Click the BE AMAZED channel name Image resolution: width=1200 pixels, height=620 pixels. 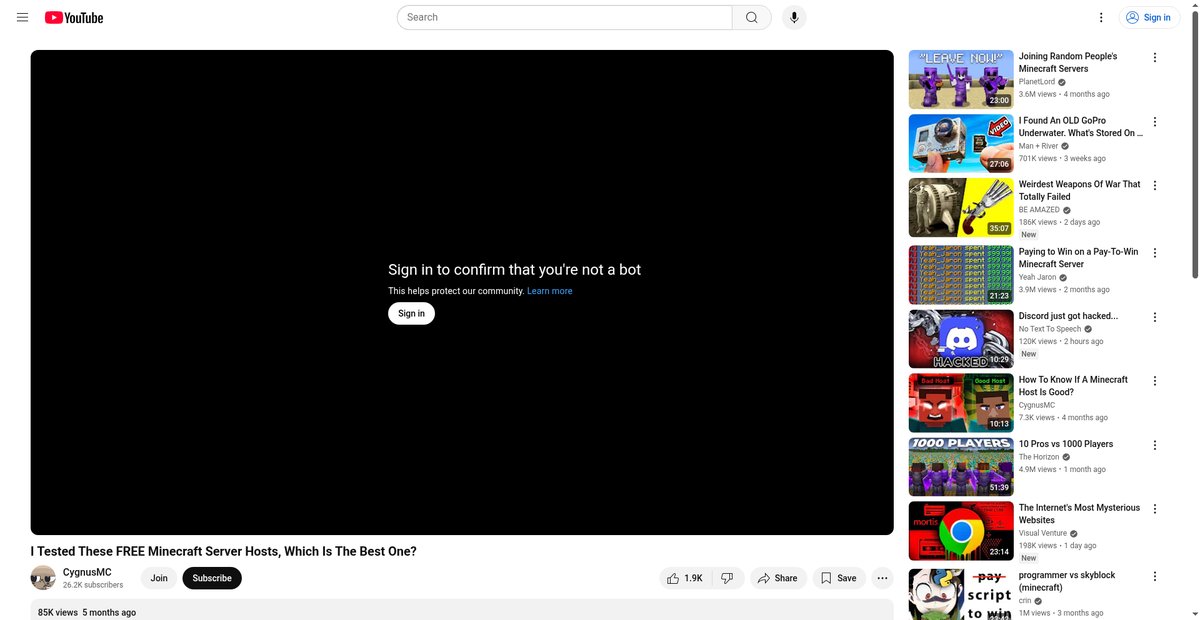tap(1039, 210)
